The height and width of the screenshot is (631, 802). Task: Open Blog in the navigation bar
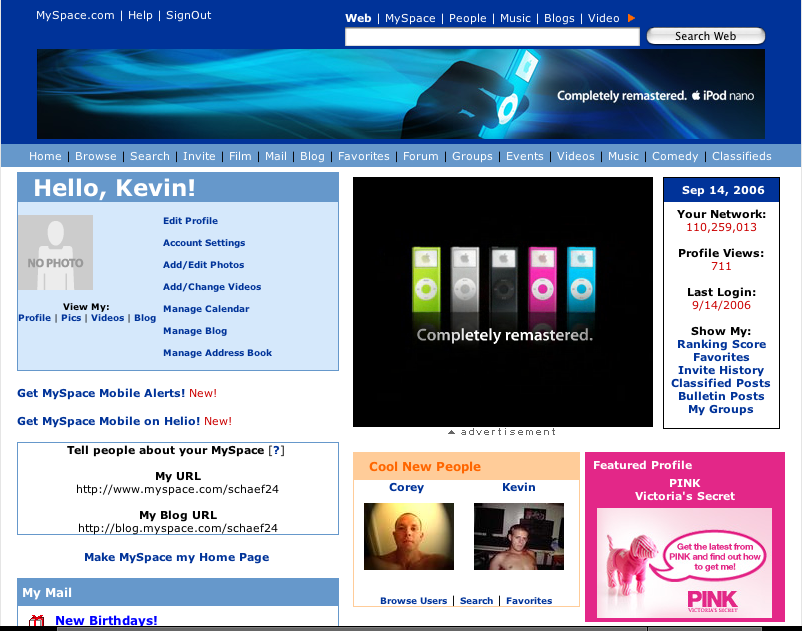(312, 156)
